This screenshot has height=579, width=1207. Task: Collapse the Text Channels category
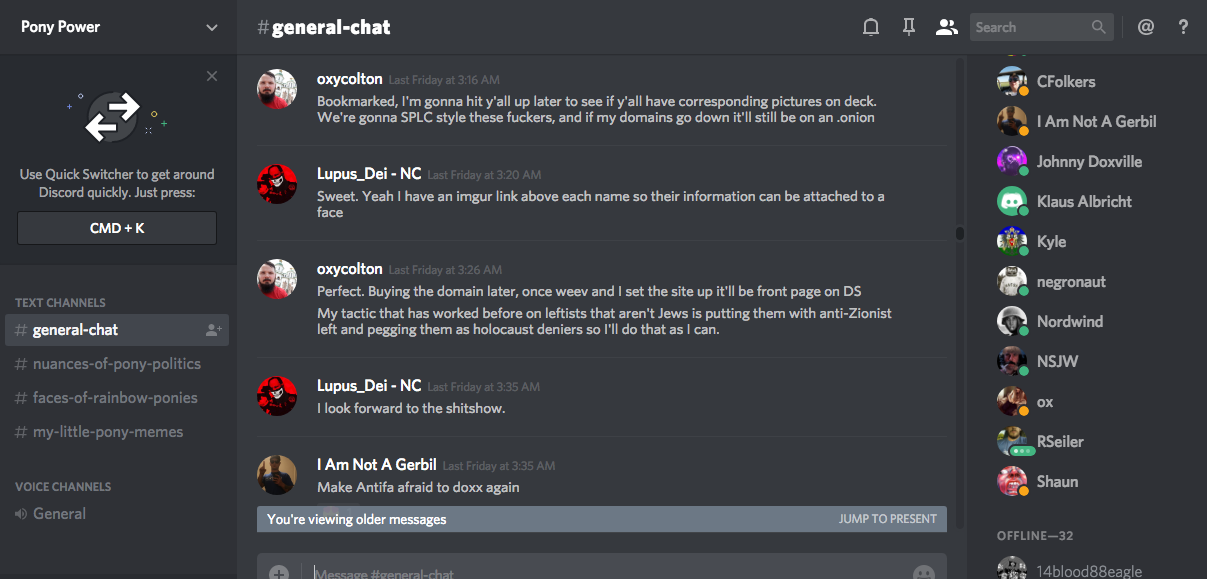(60, 302)
